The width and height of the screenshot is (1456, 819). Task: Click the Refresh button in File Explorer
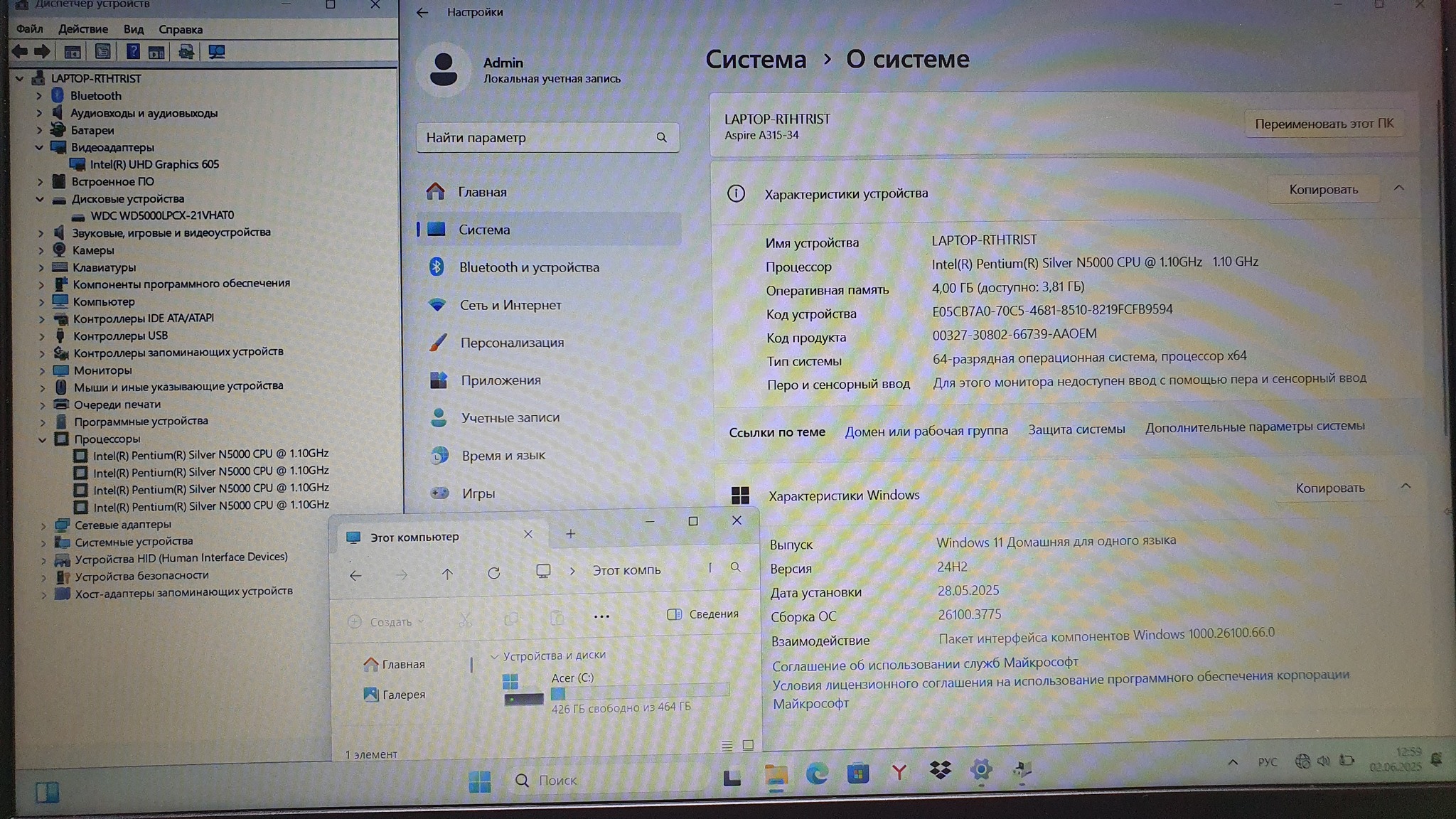click(x=493, y=573)
